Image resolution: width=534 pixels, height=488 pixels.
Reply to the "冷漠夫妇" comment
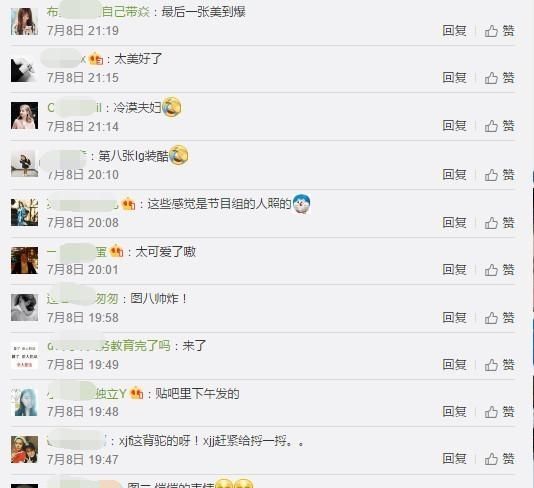(454, 126)
